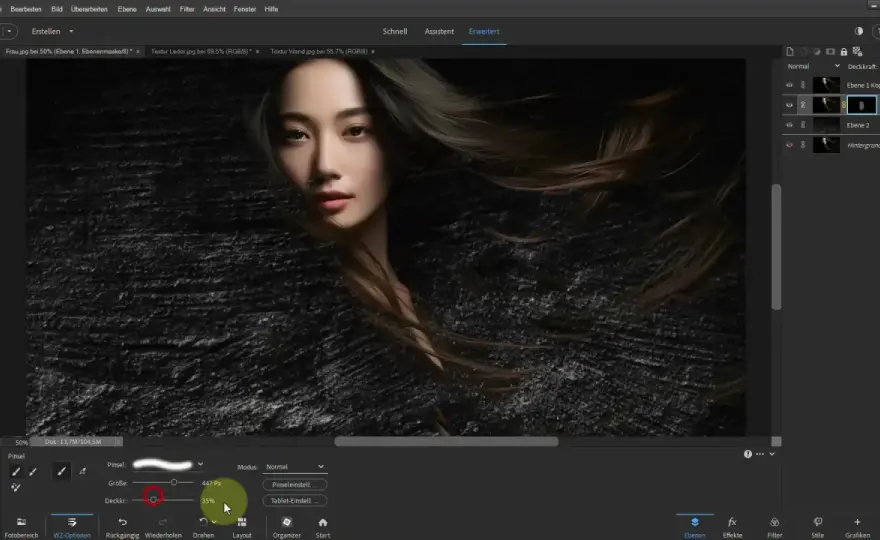880x540 pixels.
Task: Click the Deckkr. opacity slider handle
Action: (153, 499)
